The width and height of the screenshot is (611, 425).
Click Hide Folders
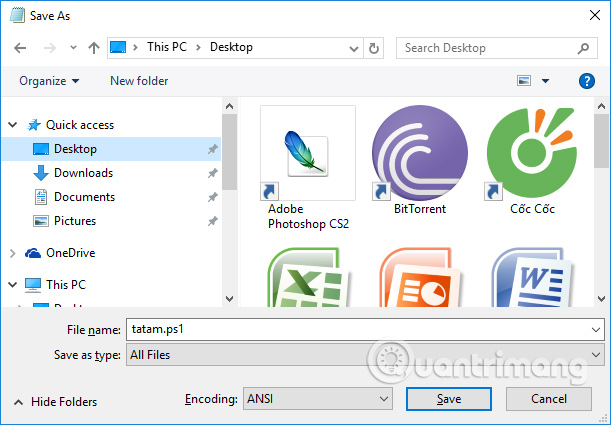[x=55, y=402]
